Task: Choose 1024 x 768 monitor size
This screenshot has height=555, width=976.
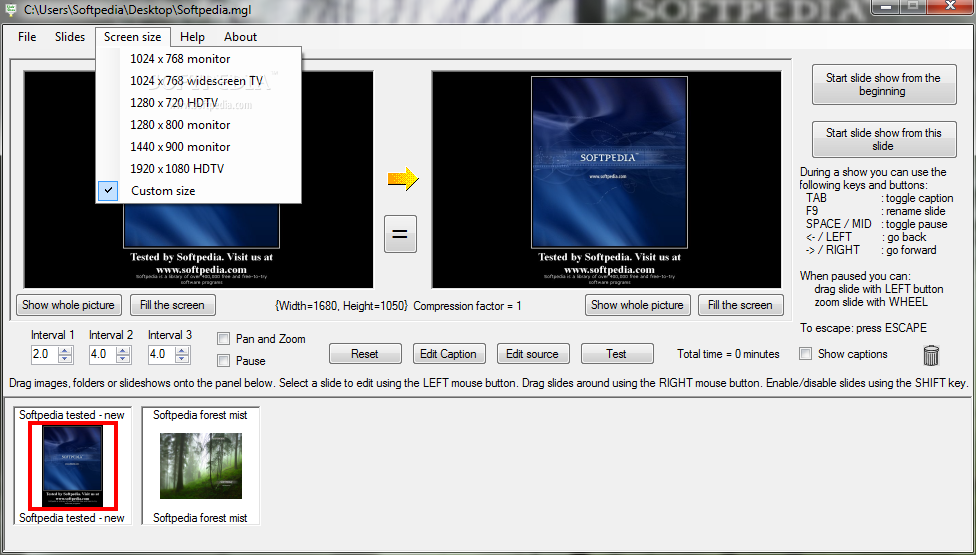Action: point(199,58)
